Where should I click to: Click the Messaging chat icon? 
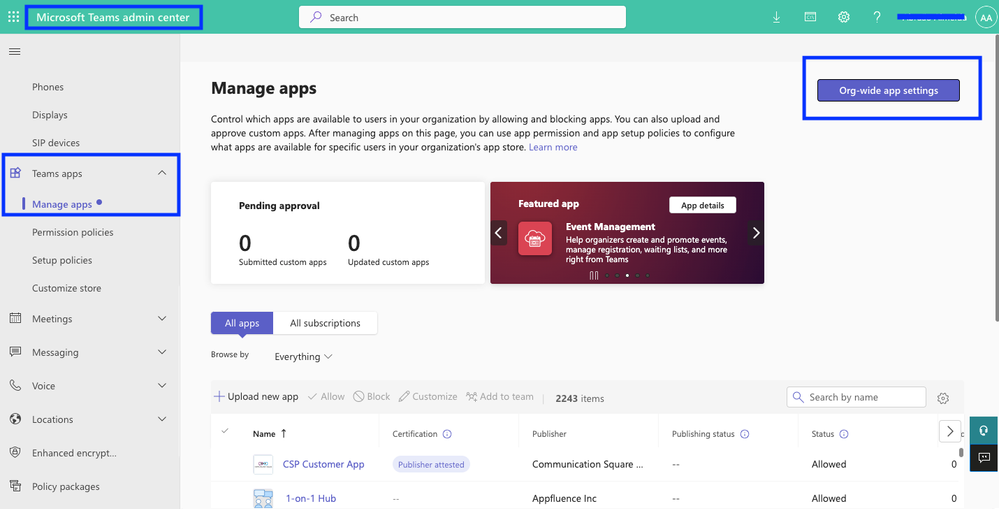tap(15, 352)
